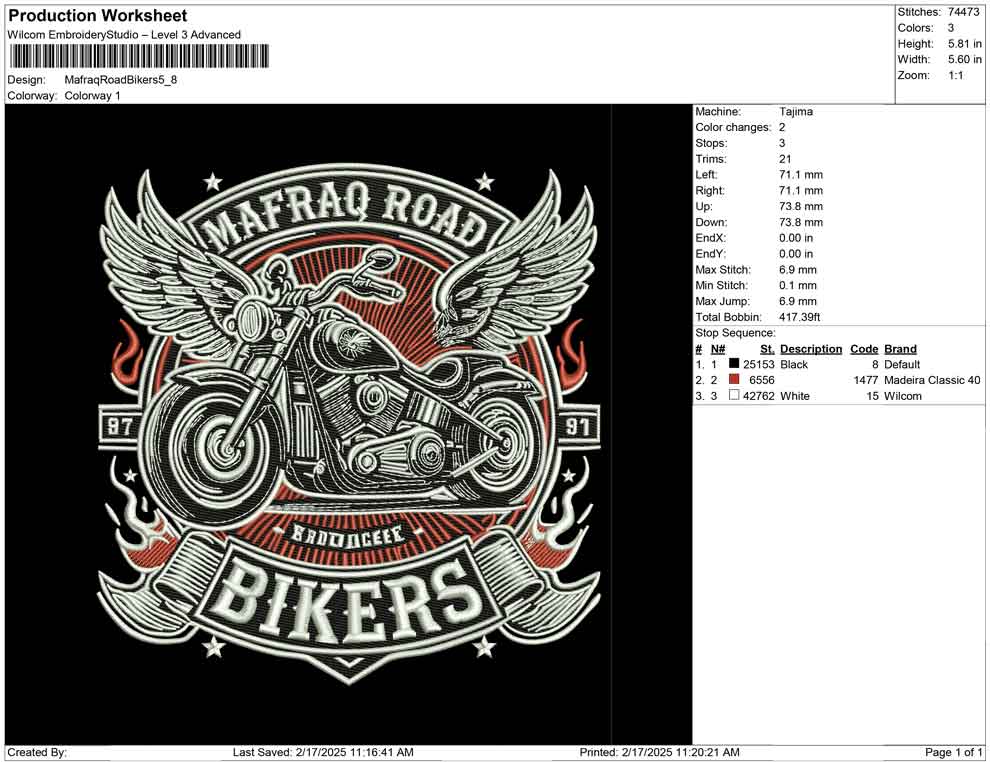Click the underlined Code column header
The height and width of the screenshot is (762, 990).
(864, 349)
